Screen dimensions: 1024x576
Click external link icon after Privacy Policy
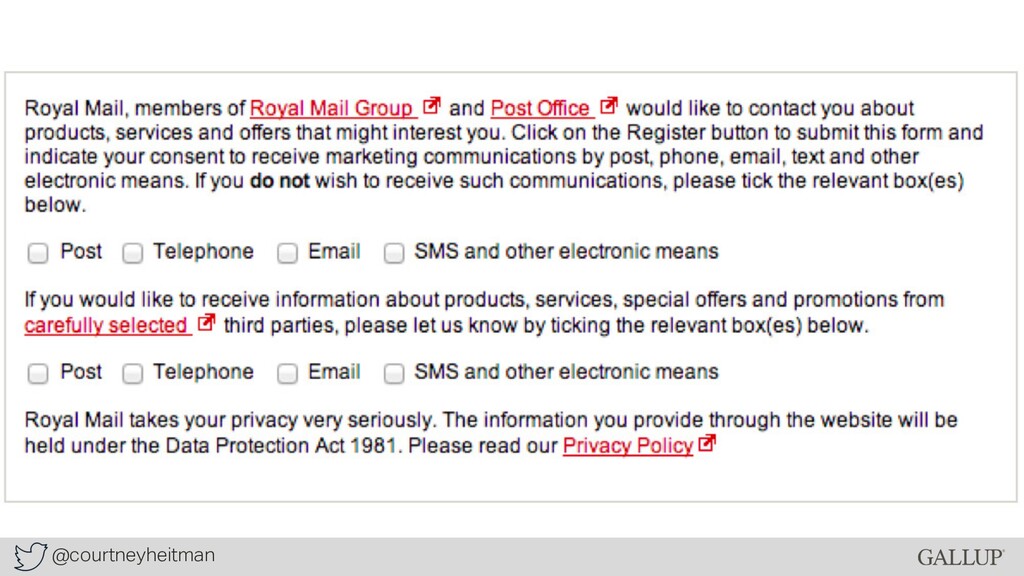click(x=707, y=443)
